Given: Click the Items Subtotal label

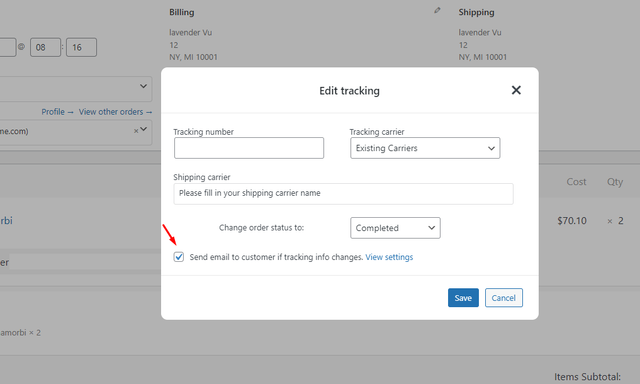Looking at the screenshot, I should click(x=587, y=377).
